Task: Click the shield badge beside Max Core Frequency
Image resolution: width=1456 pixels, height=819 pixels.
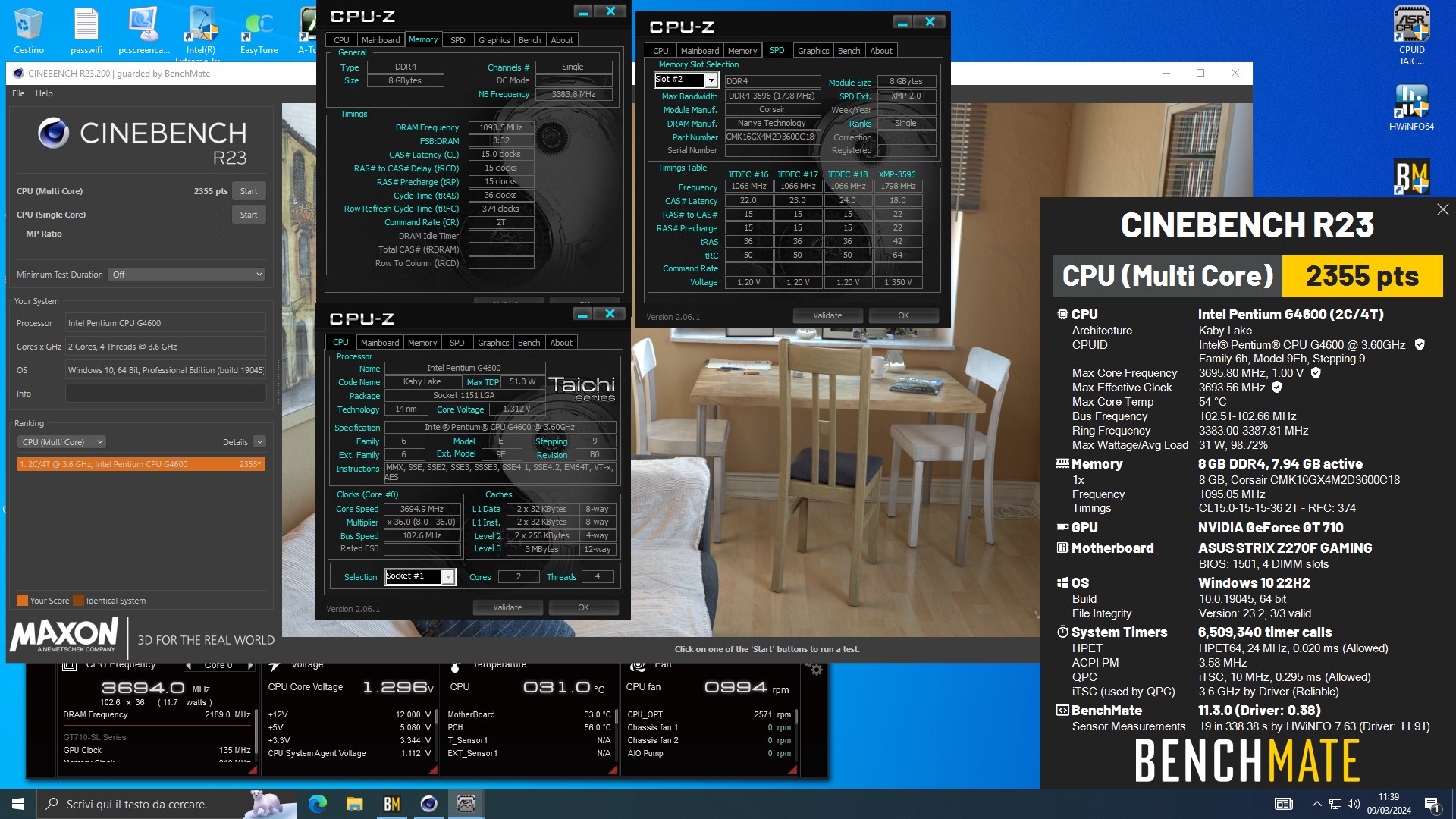Action: (x=1316, y=373)
